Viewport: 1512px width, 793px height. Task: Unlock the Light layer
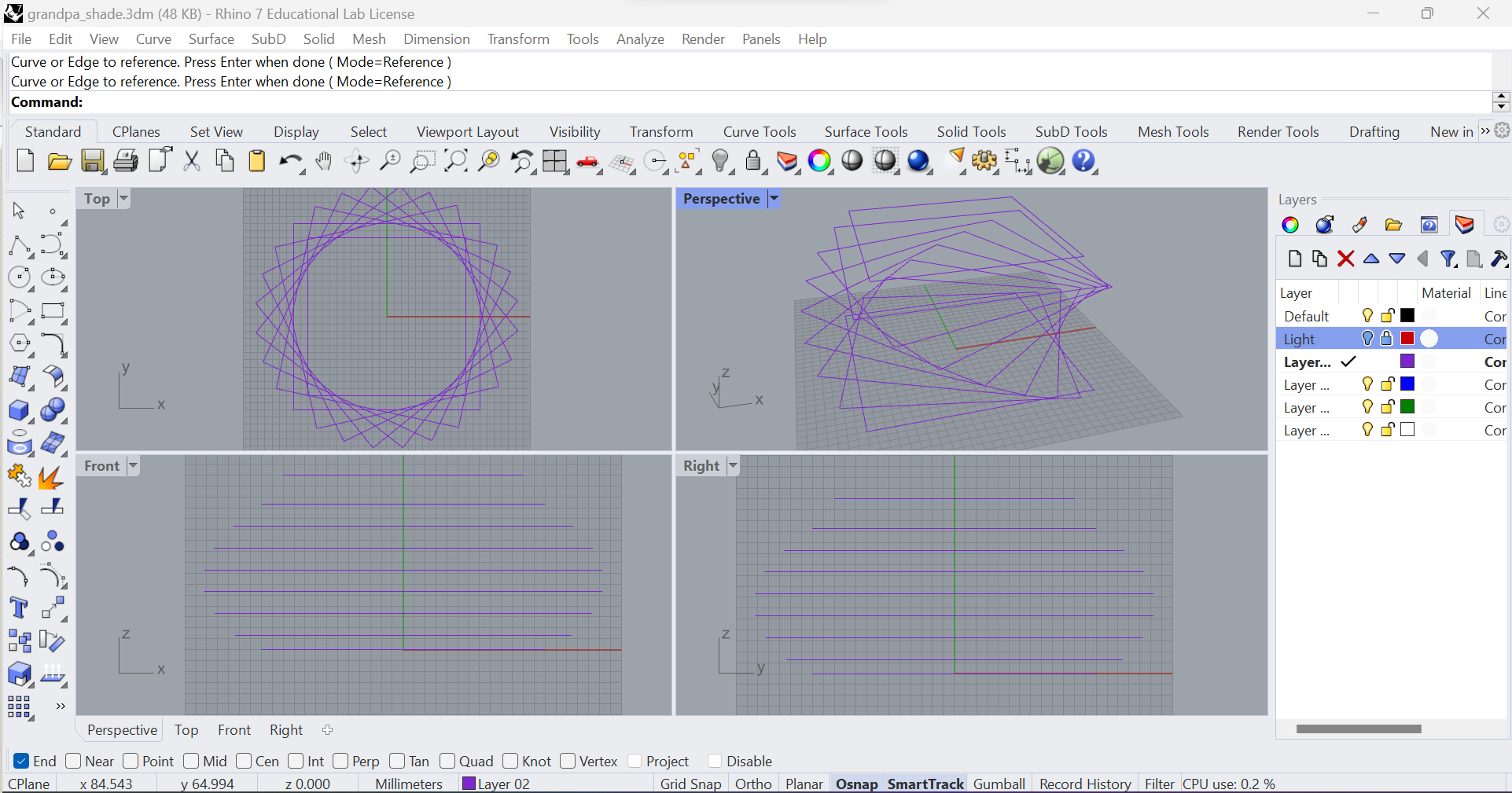[1385, 339]
